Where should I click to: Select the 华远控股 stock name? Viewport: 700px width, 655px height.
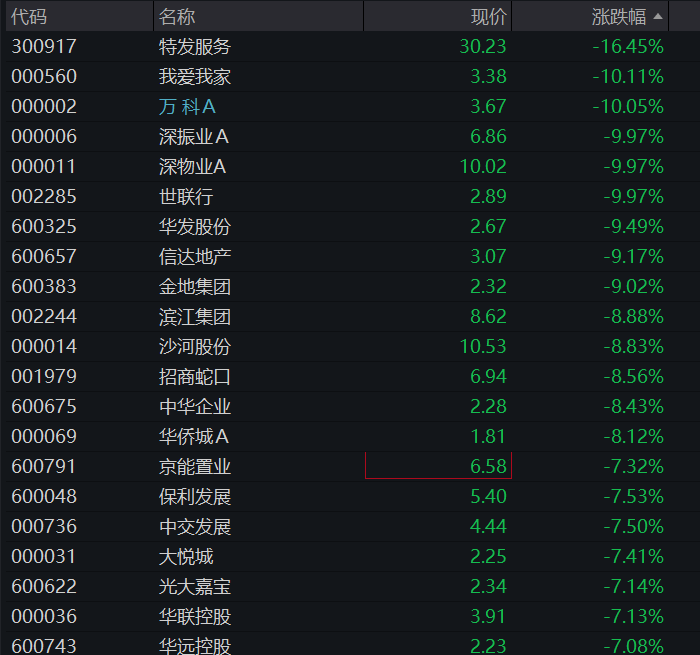tap(195, 646)
